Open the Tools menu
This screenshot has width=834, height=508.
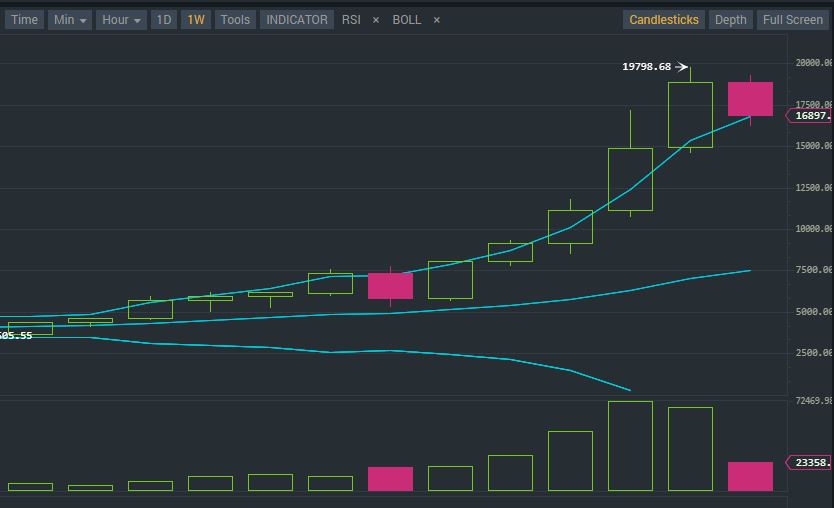pyautogui.click(x=235, y=20)
